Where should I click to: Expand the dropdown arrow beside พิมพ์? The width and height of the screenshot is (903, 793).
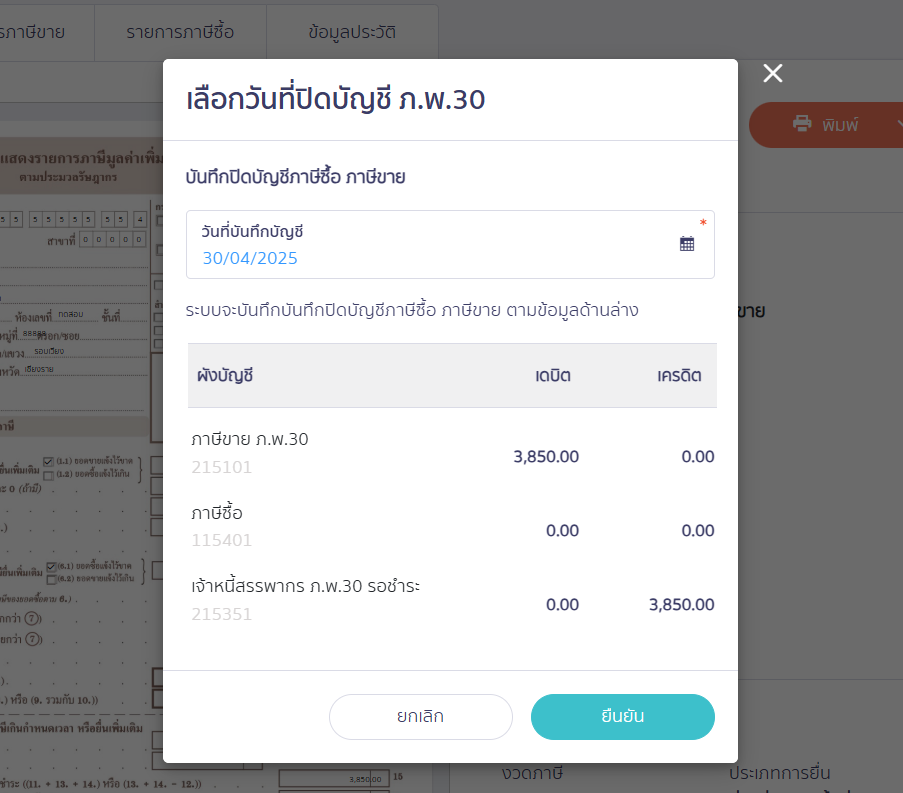click(899, 123)
